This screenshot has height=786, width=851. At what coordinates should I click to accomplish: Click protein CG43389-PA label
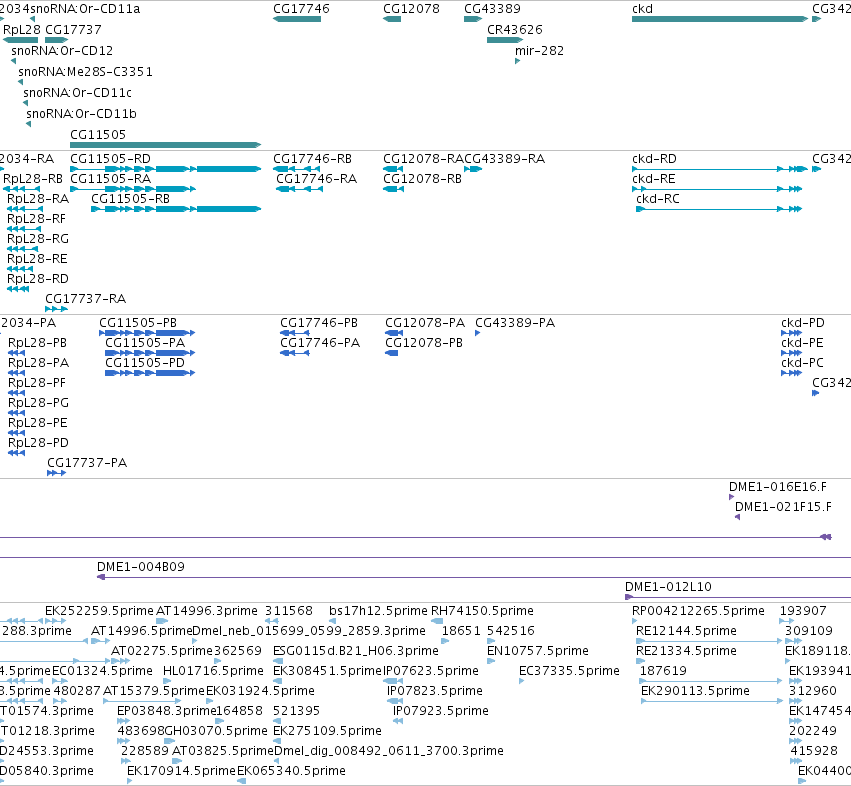(515, 322)
